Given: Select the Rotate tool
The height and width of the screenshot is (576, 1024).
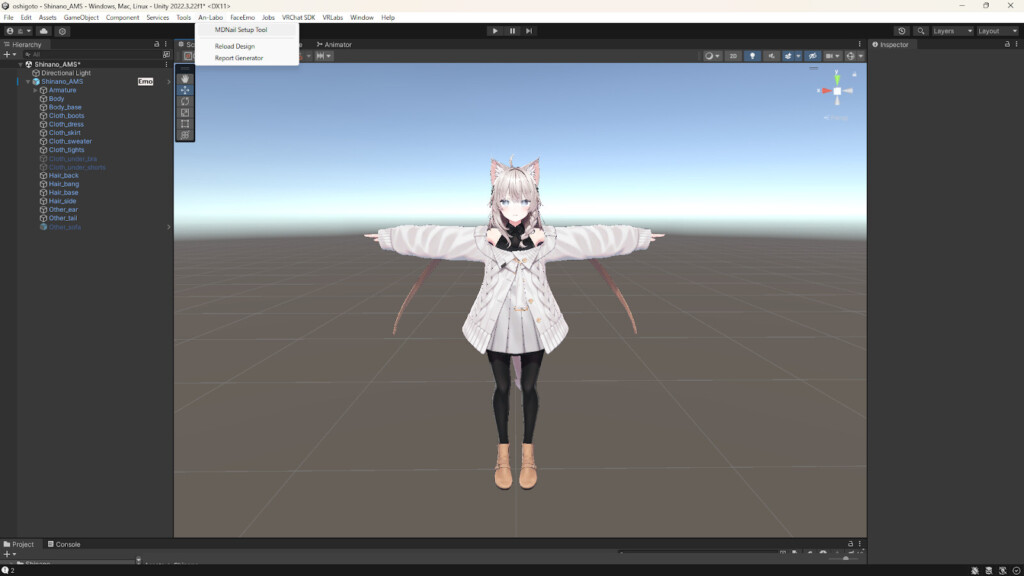Looking at the screenshot, I should 185,101.
